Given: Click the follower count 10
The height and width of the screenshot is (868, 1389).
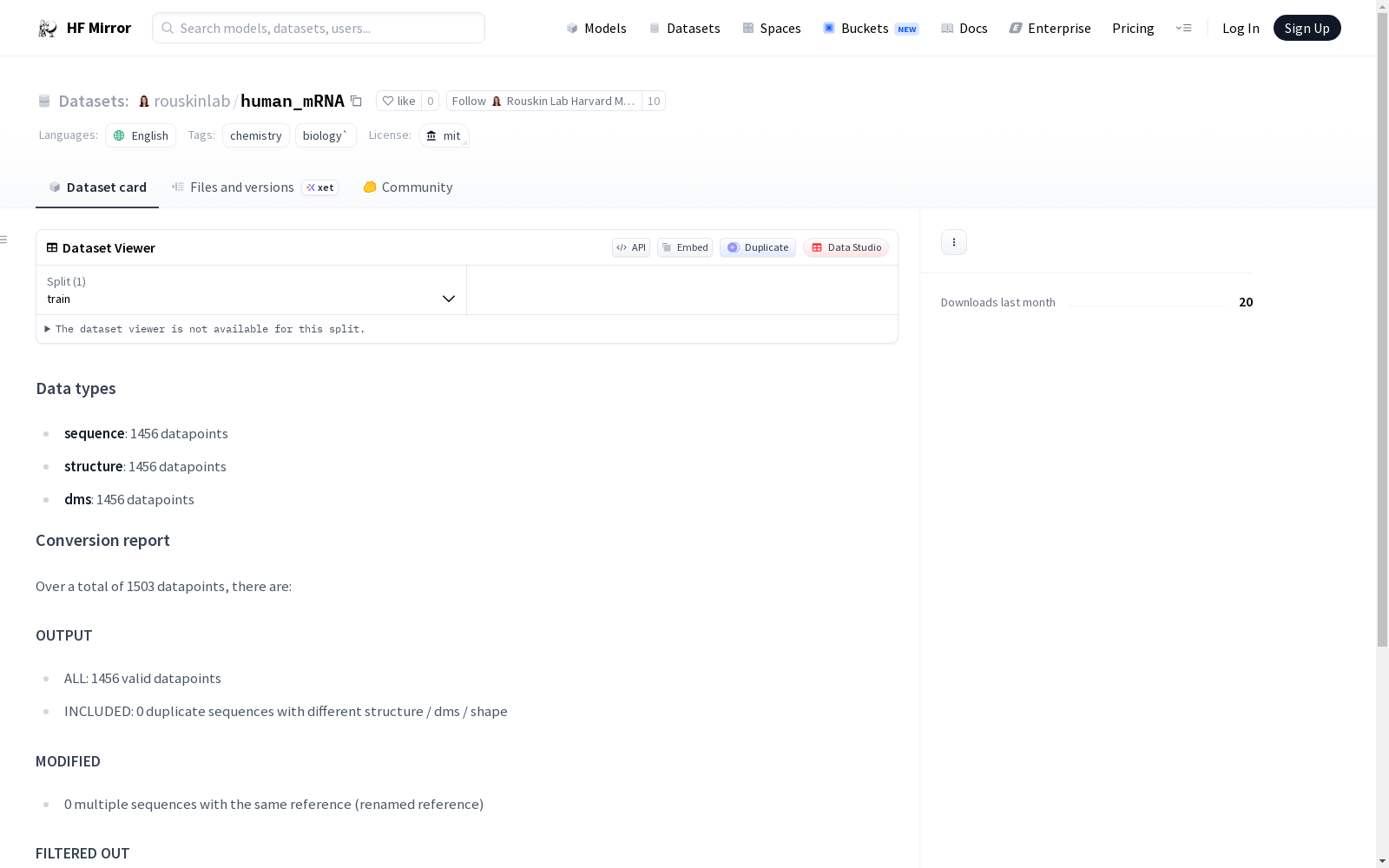Looking at the screenshot, I should pos(654,101).
